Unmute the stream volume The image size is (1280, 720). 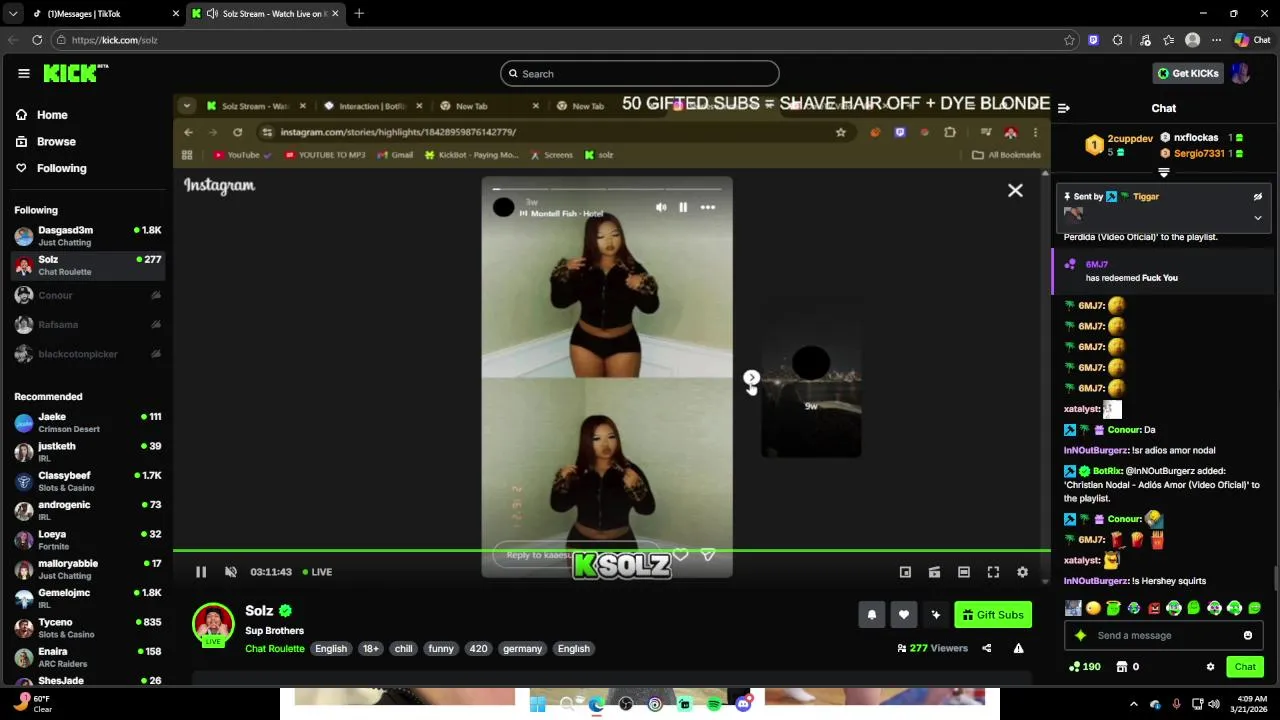(231, 572)
